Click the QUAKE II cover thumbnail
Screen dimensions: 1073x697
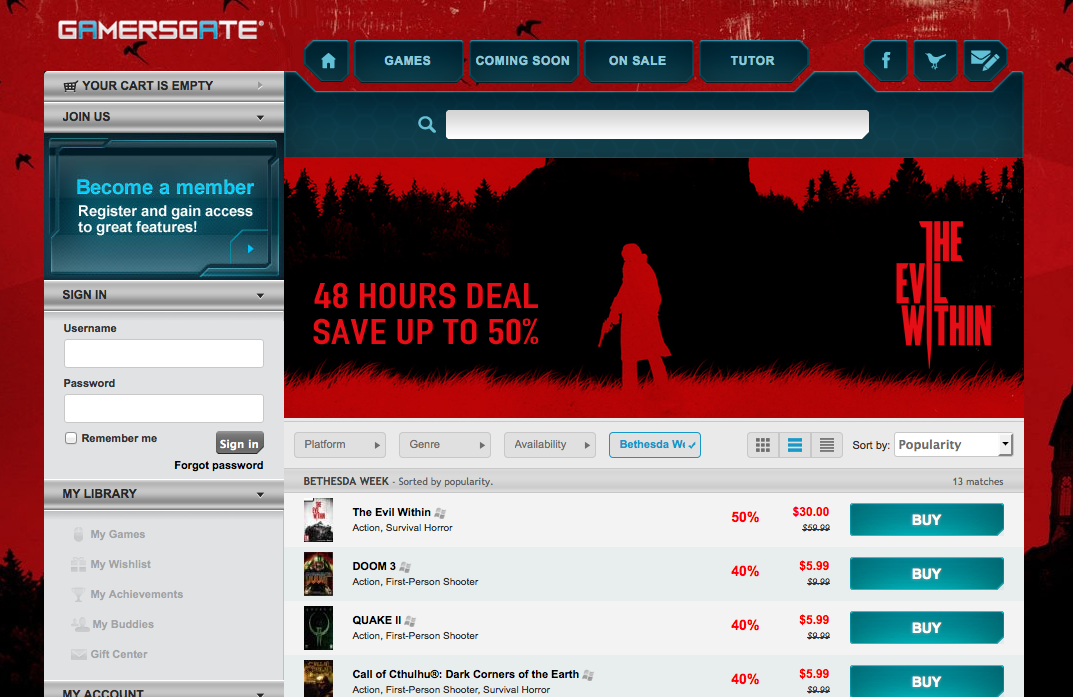tap(318, 628)
